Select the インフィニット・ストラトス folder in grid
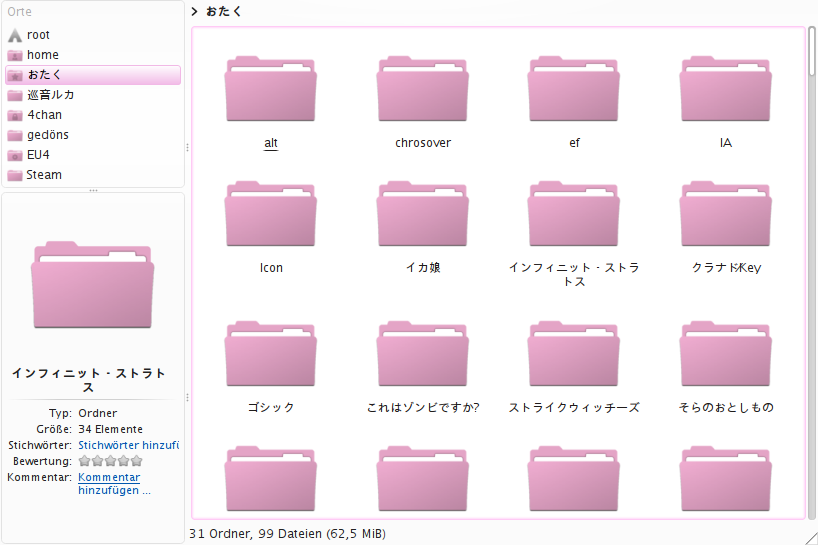Screen dimensions: 818x545 [574, 214]
